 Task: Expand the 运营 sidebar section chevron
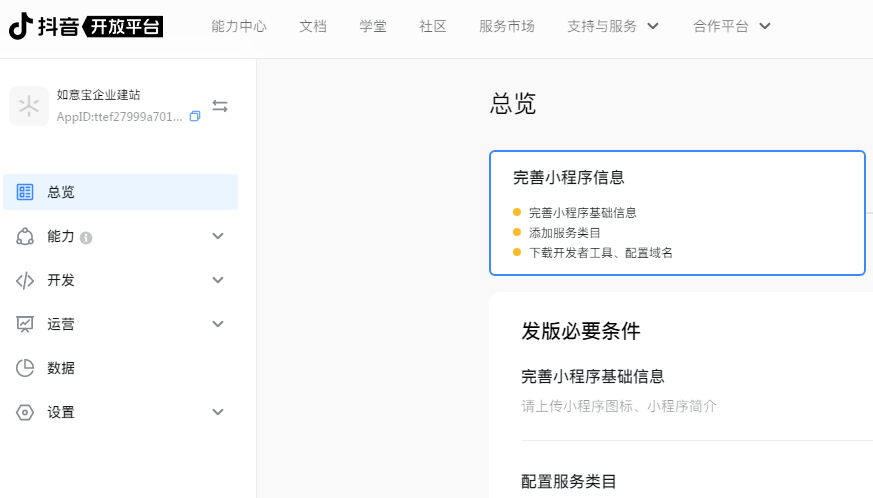218,324
